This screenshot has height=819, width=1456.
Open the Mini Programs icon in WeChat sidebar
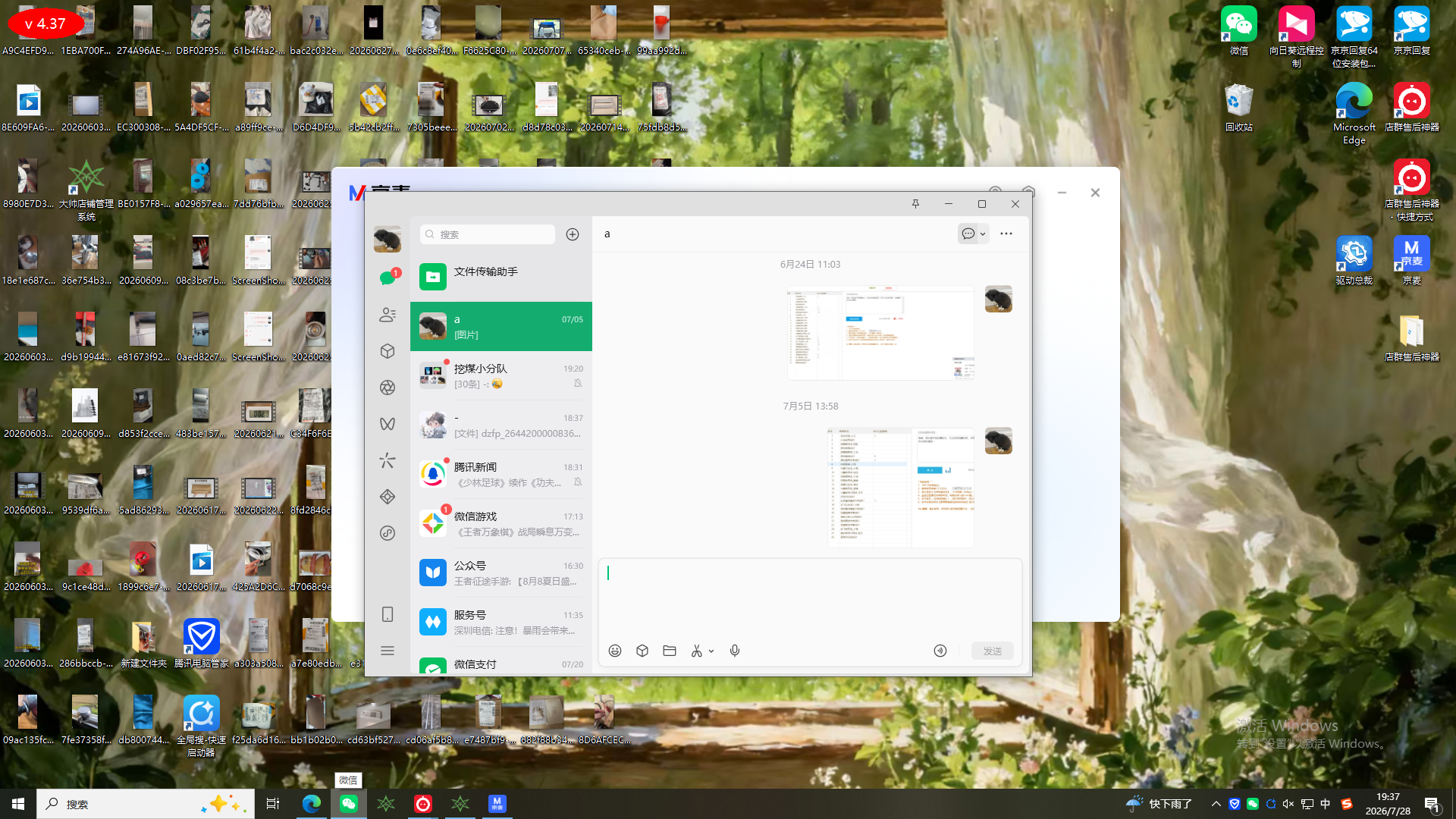pos(388,533)
